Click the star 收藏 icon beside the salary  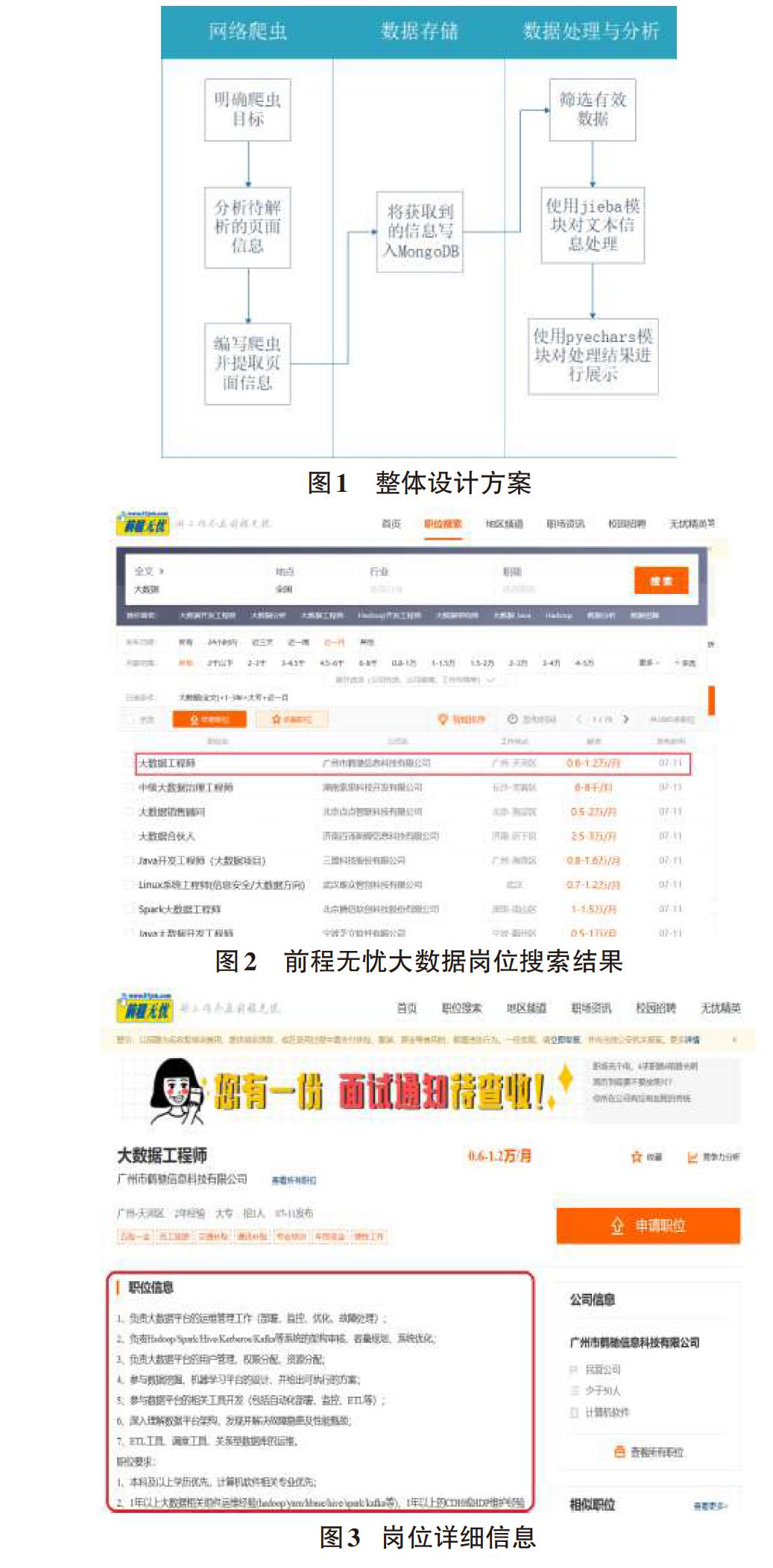coord(637,1157)
